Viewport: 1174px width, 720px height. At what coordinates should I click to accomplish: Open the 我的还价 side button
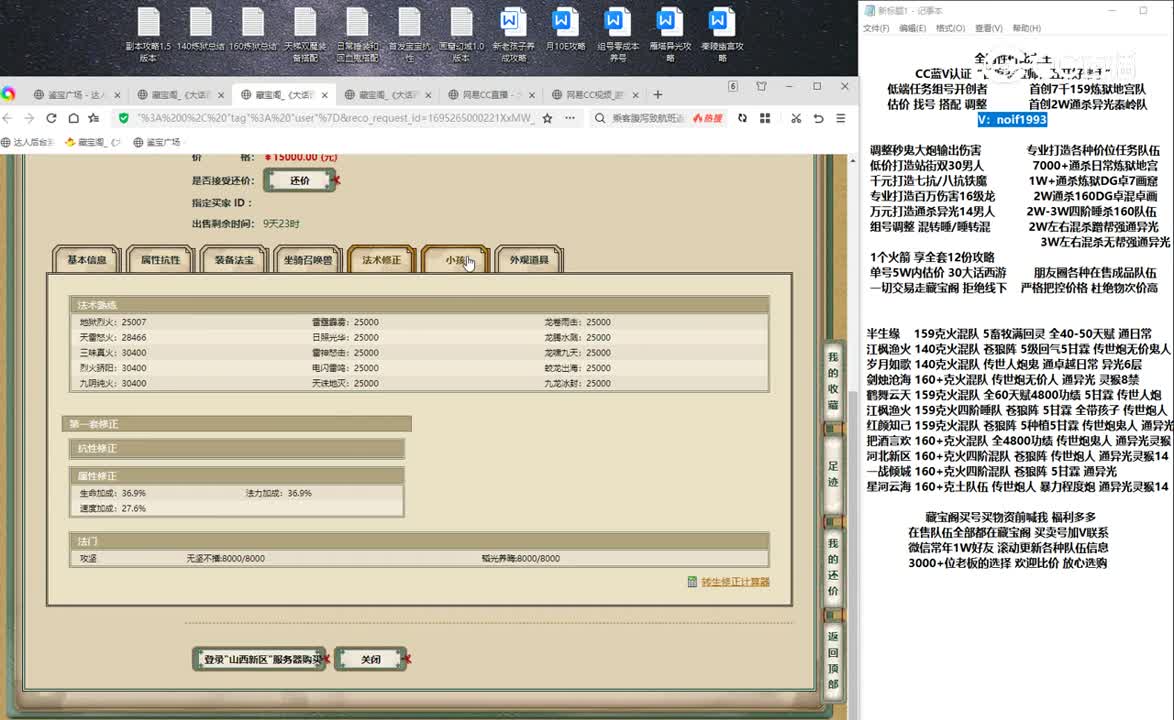coord(833,567)
